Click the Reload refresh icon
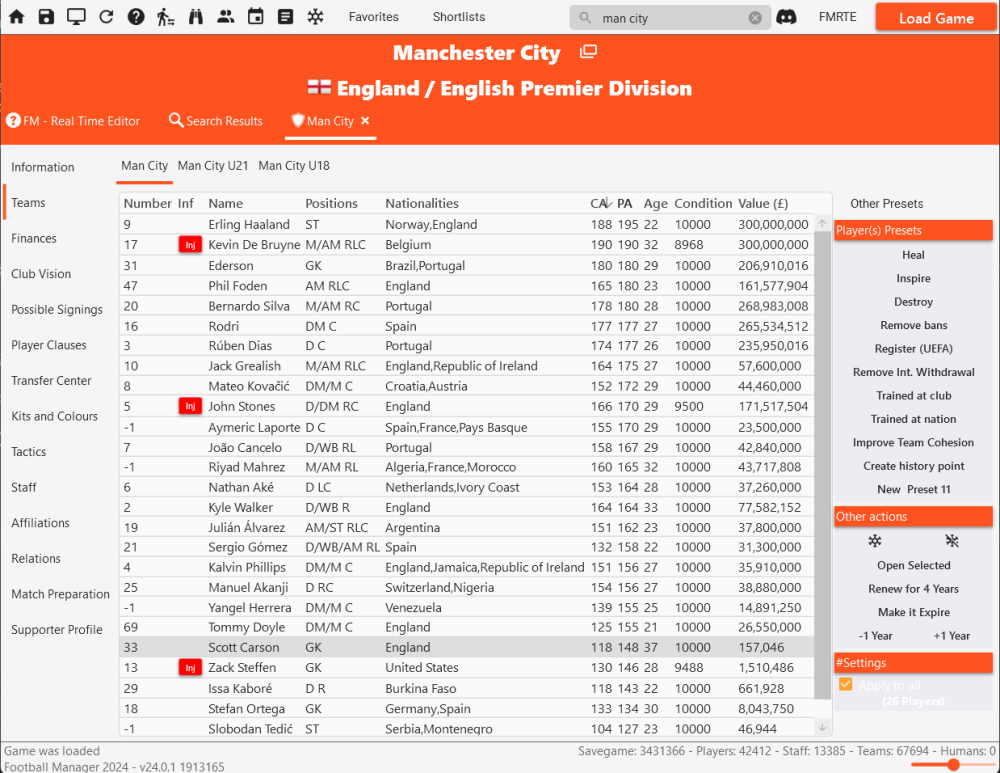The width and height of the screenshot is (1000, 773). [x=106, y=17]
